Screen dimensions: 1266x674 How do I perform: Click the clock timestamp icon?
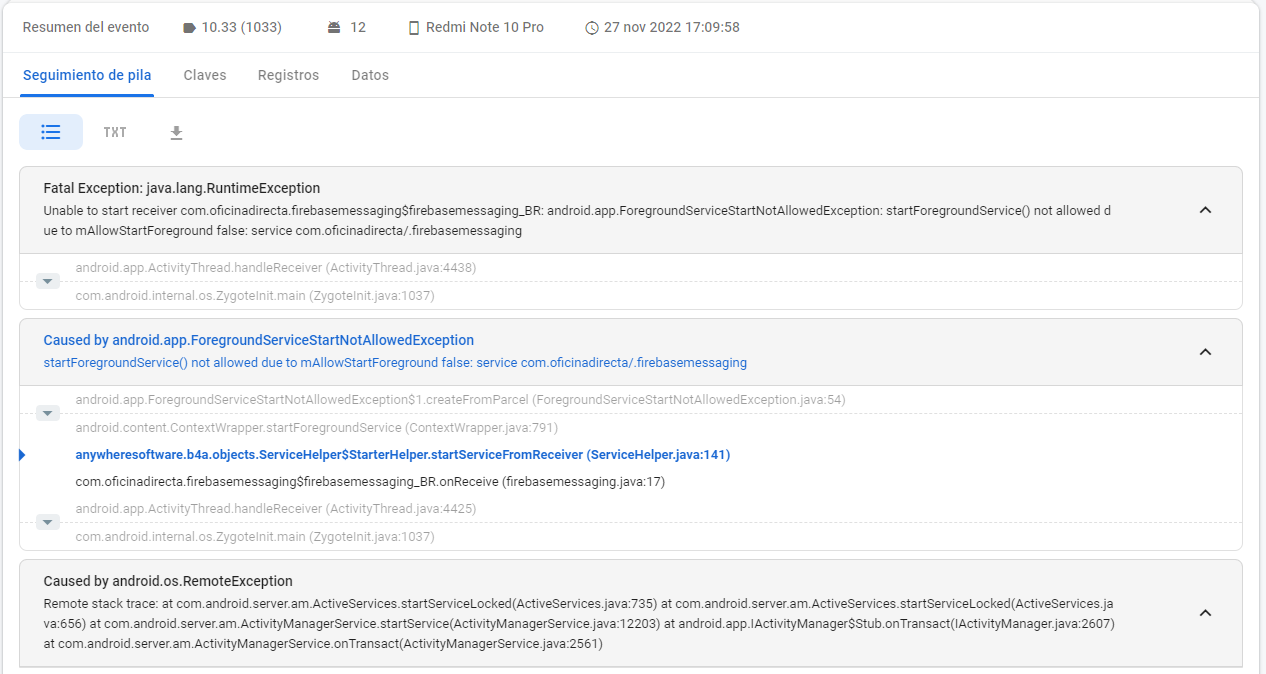(592, 28)
